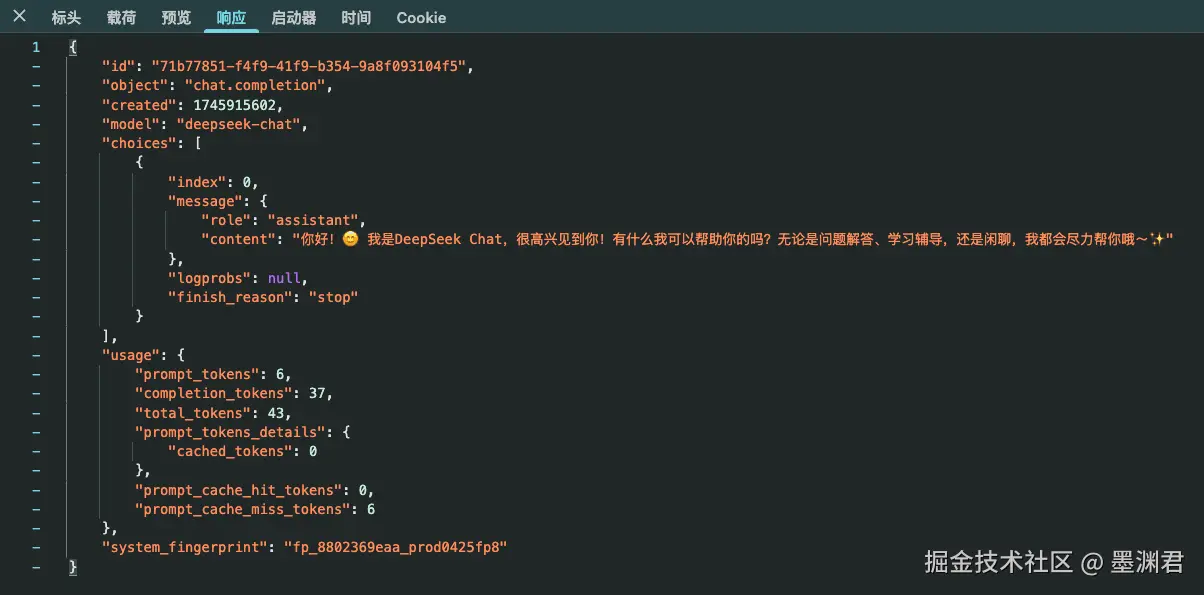This screenshot has height=595, width=1204.
Task: Click the "cached_tokens" key
Action: (x=231, y=451)
